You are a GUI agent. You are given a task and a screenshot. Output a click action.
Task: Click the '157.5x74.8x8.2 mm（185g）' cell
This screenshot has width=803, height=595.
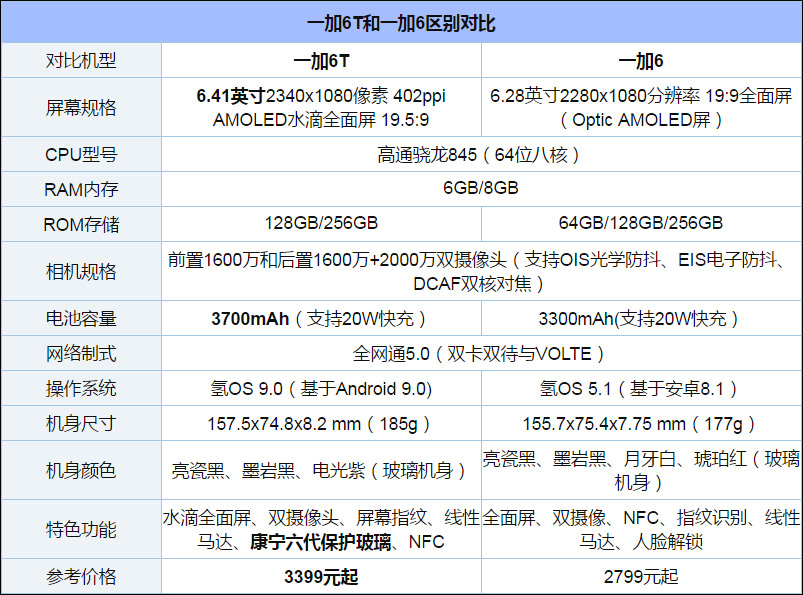(321, 424)
